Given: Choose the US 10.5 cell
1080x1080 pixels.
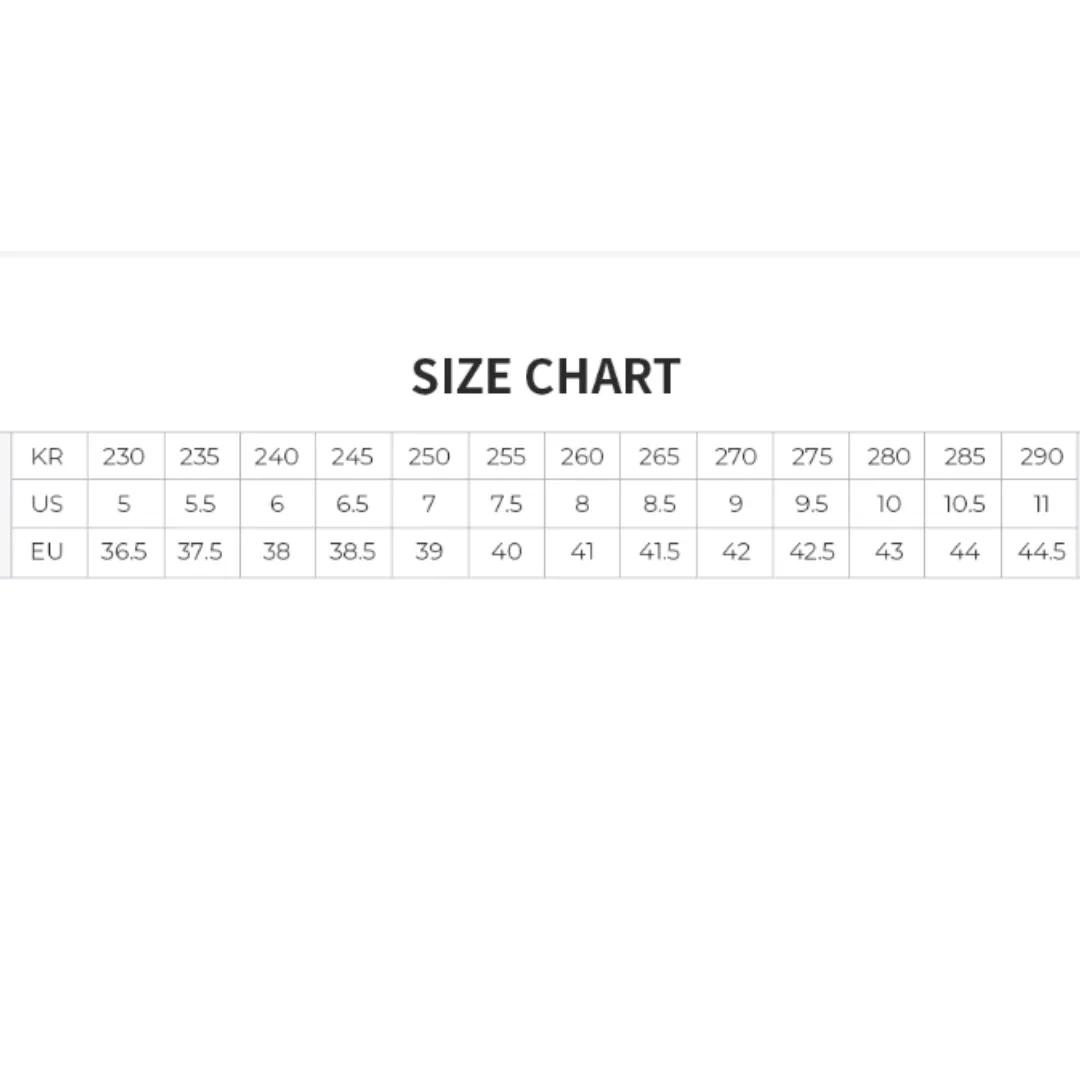Looking at the screenshot, I should tap(963, 503).
